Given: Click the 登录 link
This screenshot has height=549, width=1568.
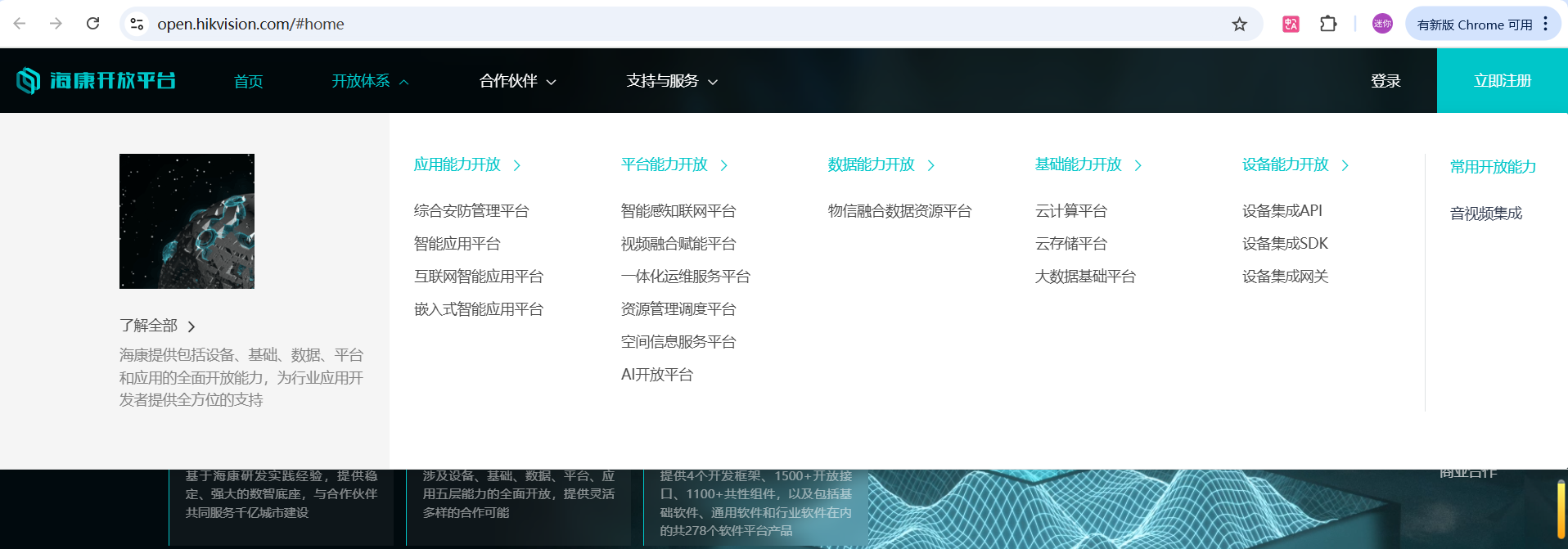Looking at the screenshot, I should pos(1386,81).
